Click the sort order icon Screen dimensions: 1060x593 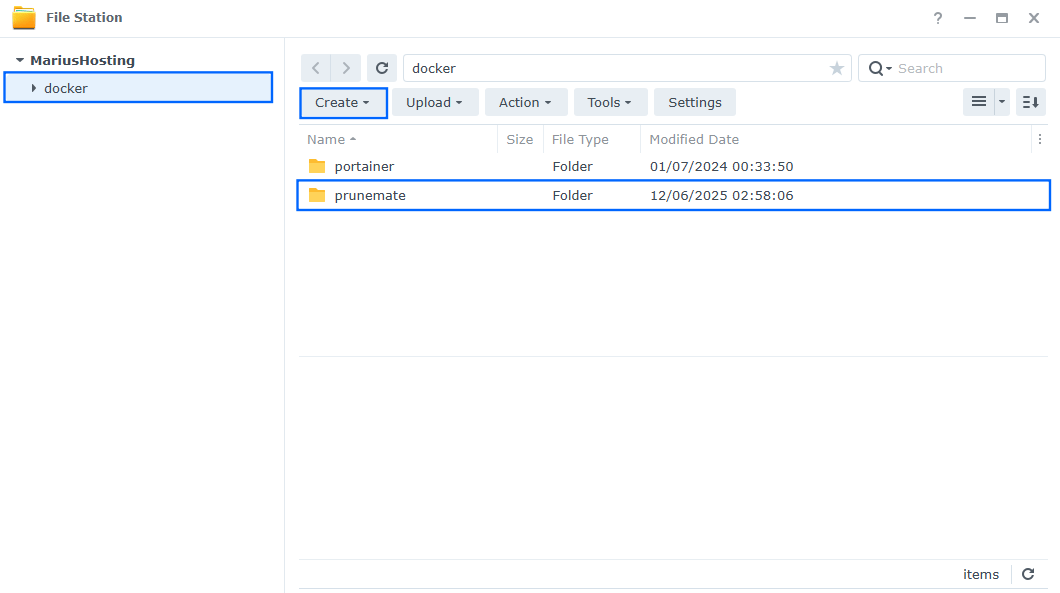(1030, 102)
